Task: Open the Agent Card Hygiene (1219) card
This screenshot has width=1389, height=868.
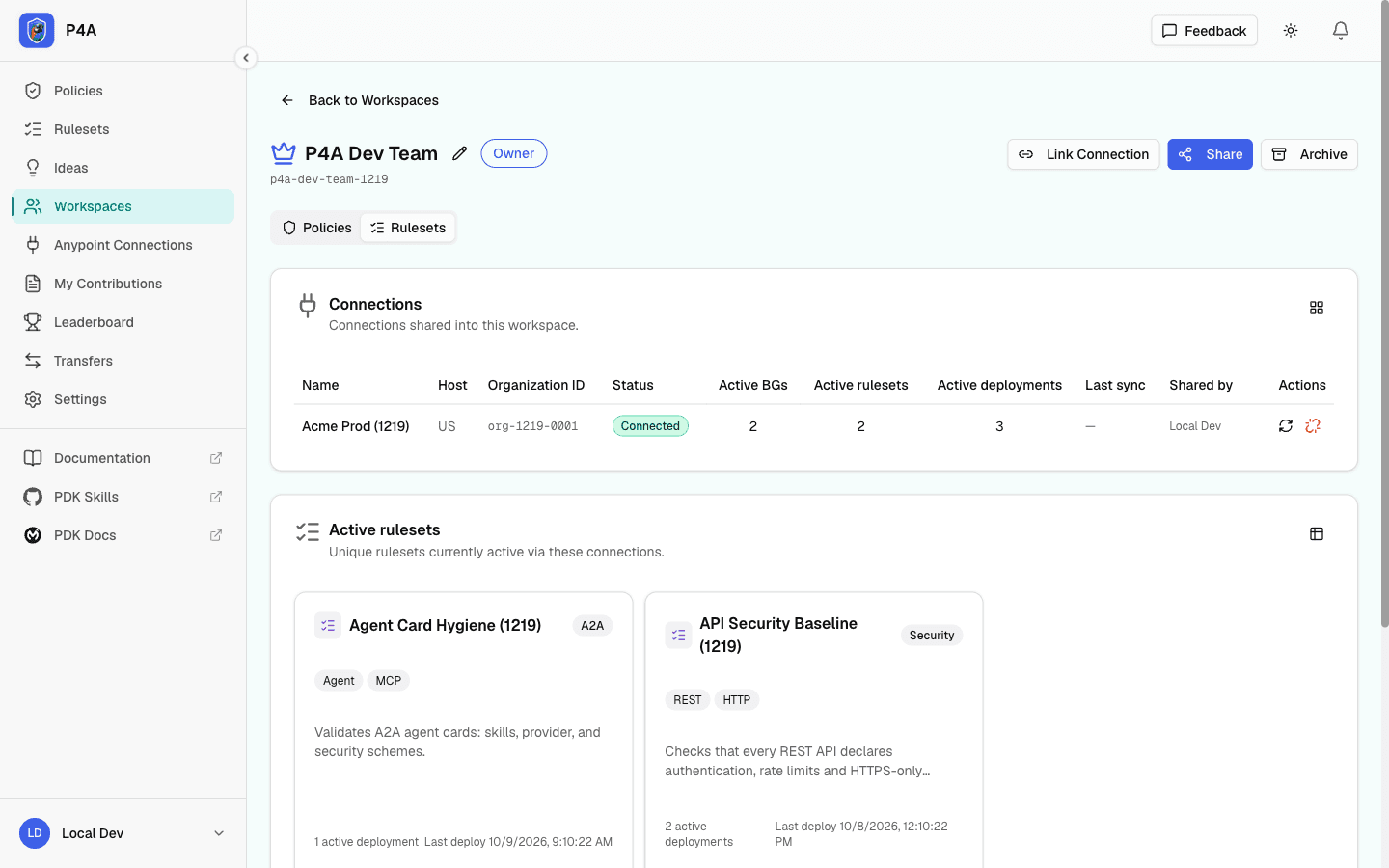Action: [x=464, y=730]
